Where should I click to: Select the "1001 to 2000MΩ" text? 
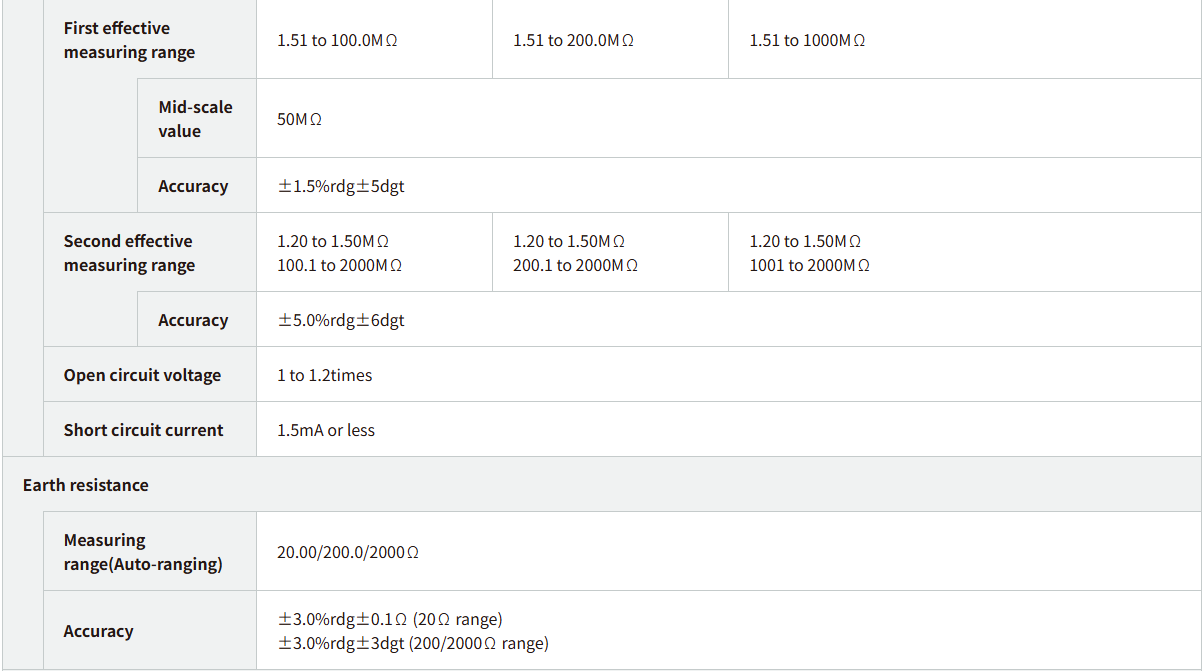[x=809, y=265]
